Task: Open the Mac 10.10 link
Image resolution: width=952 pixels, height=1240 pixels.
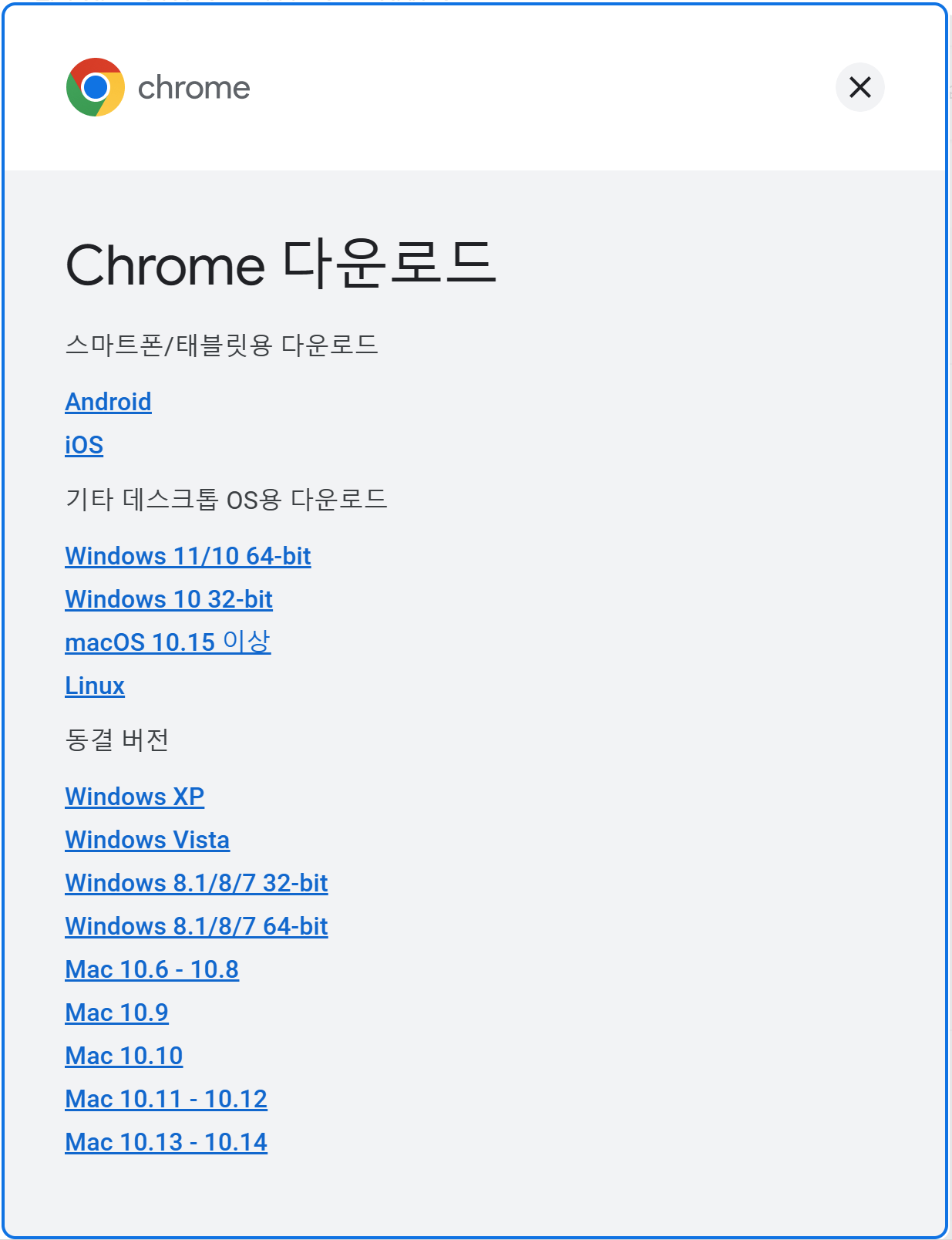Action: [124, 1056]
